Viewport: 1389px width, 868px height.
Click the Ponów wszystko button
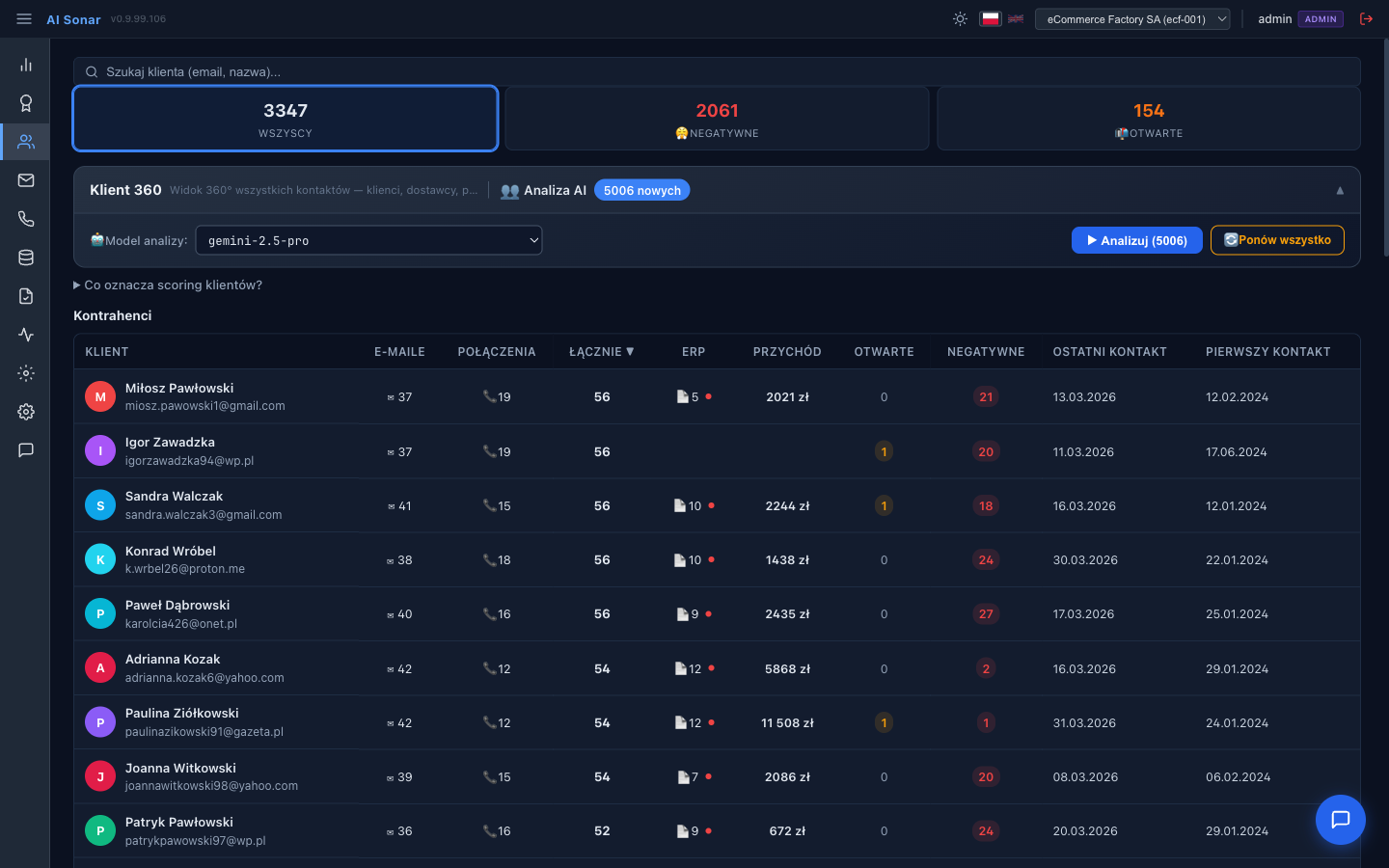tap(1277, 240)
